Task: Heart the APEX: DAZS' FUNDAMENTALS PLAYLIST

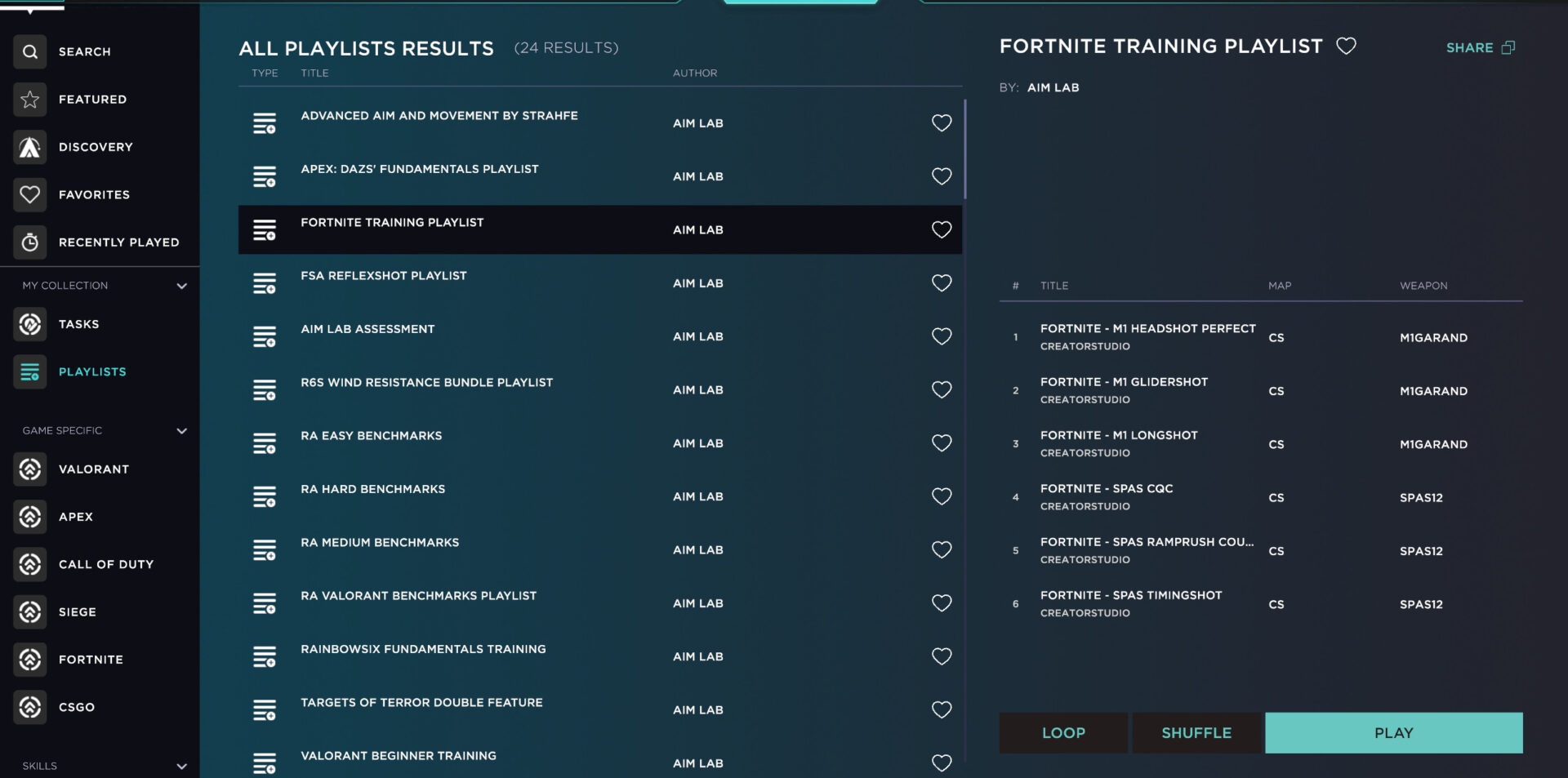Action: click(x=942, y=176)
